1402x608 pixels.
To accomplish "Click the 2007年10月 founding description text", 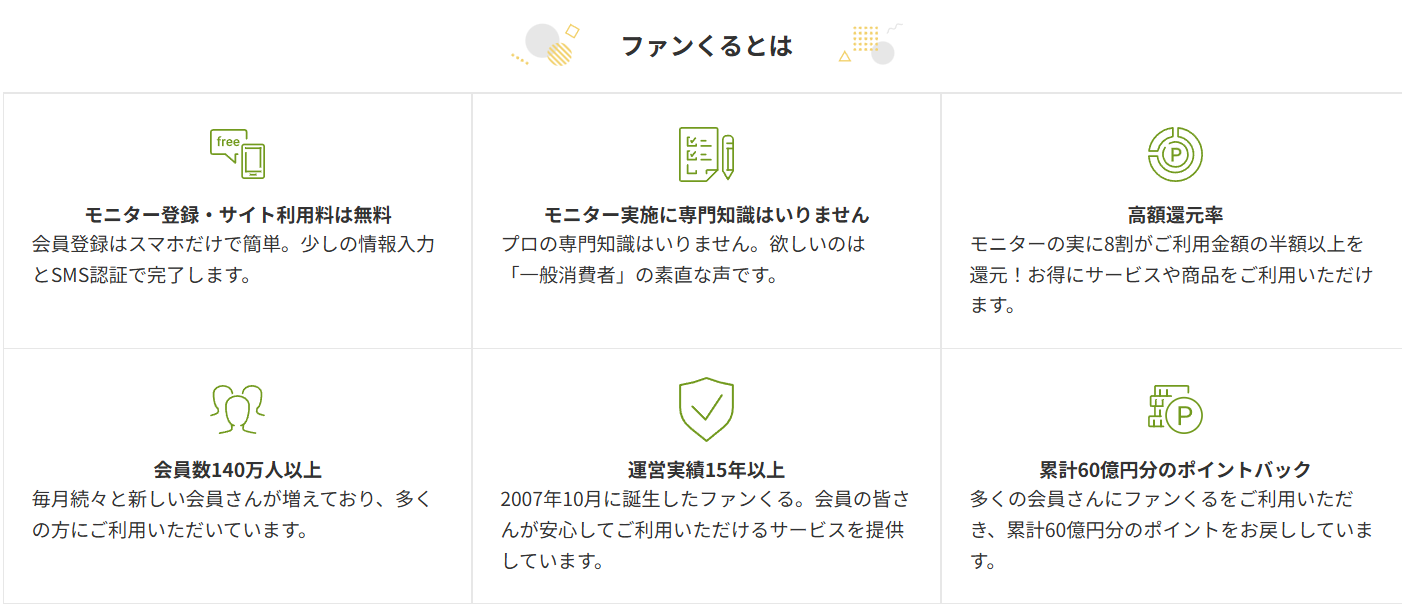I will tap(704, 529).
